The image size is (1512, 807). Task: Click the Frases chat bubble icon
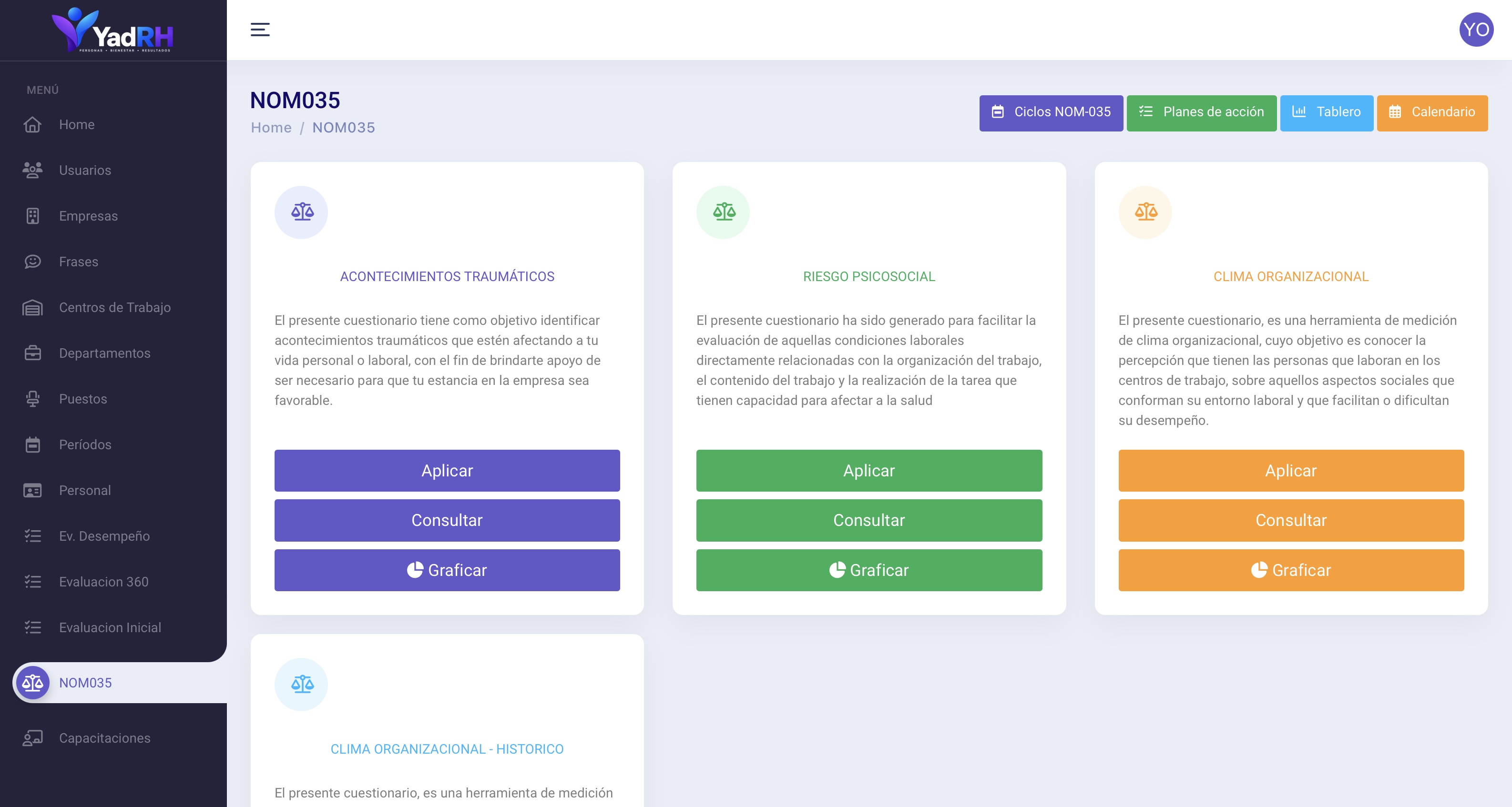coord(32,262)
